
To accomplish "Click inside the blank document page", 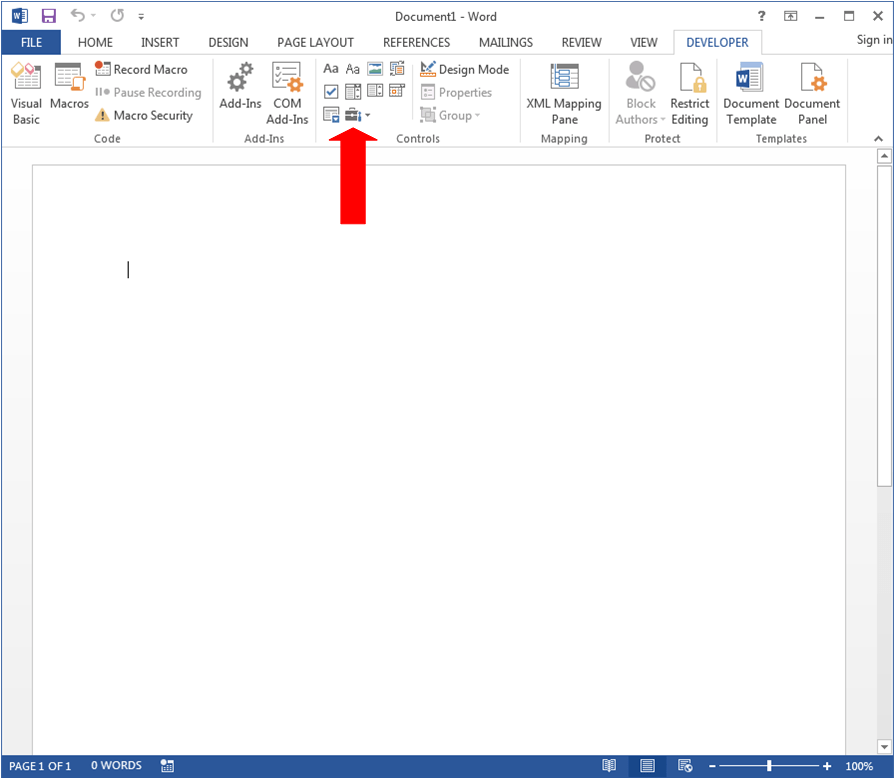I will coord(438,459).
